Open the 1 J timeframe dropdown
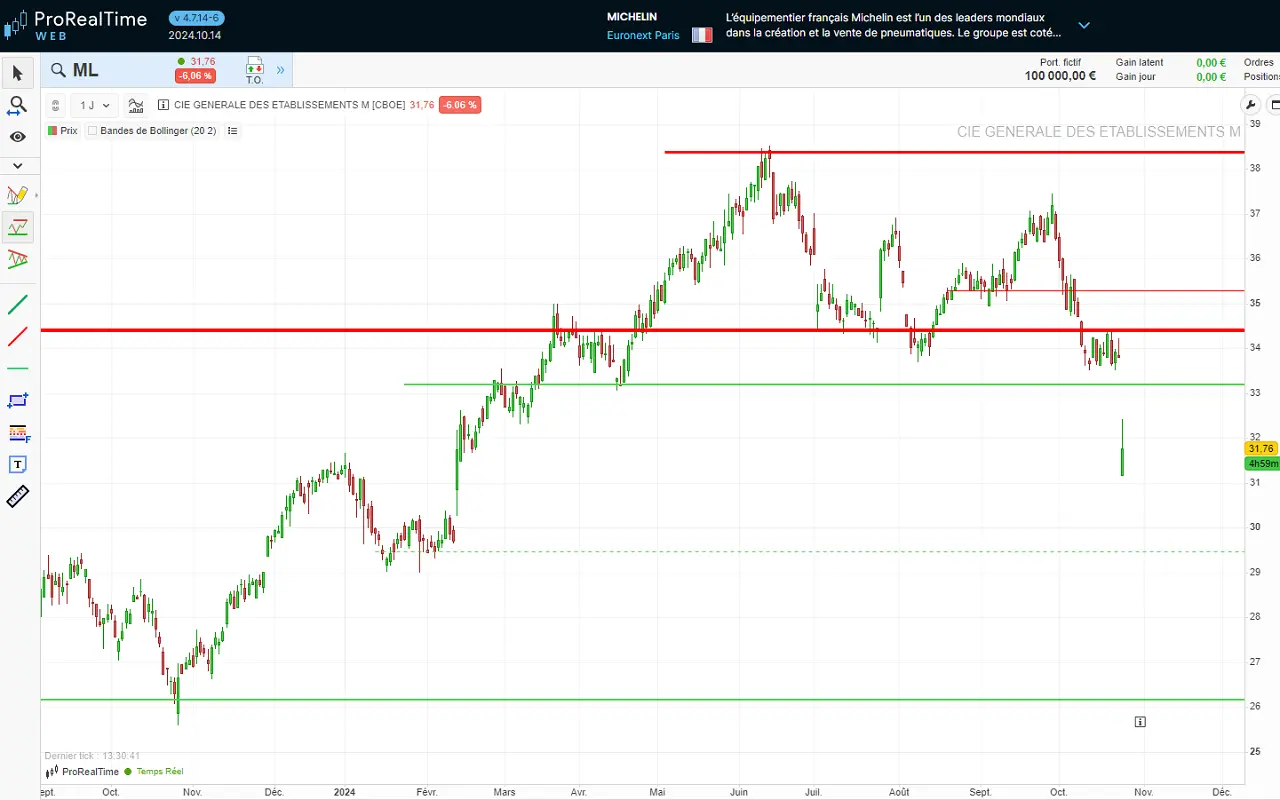This screenshot has height=800, width=1280. (94, 105)
